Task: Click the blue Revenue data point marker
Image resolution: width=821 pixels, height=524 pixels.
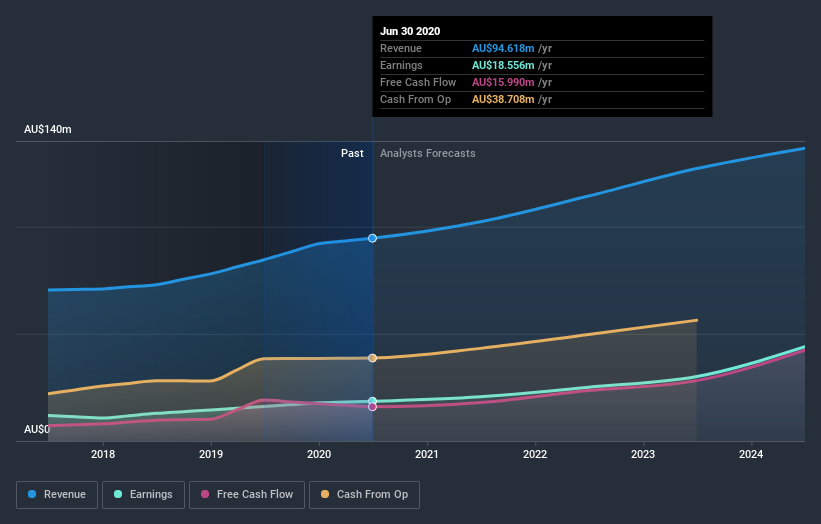Action: coord(372,238)
